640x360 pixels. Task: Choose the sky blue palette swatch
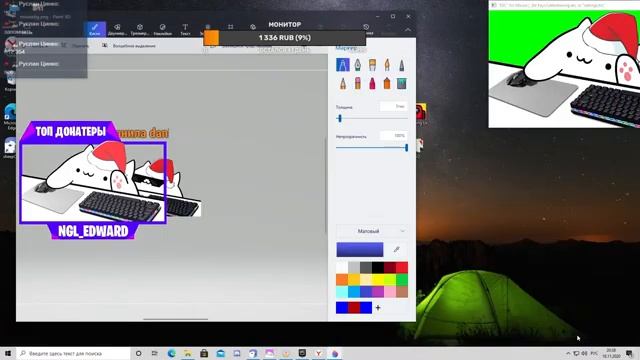tap(354, 291)
